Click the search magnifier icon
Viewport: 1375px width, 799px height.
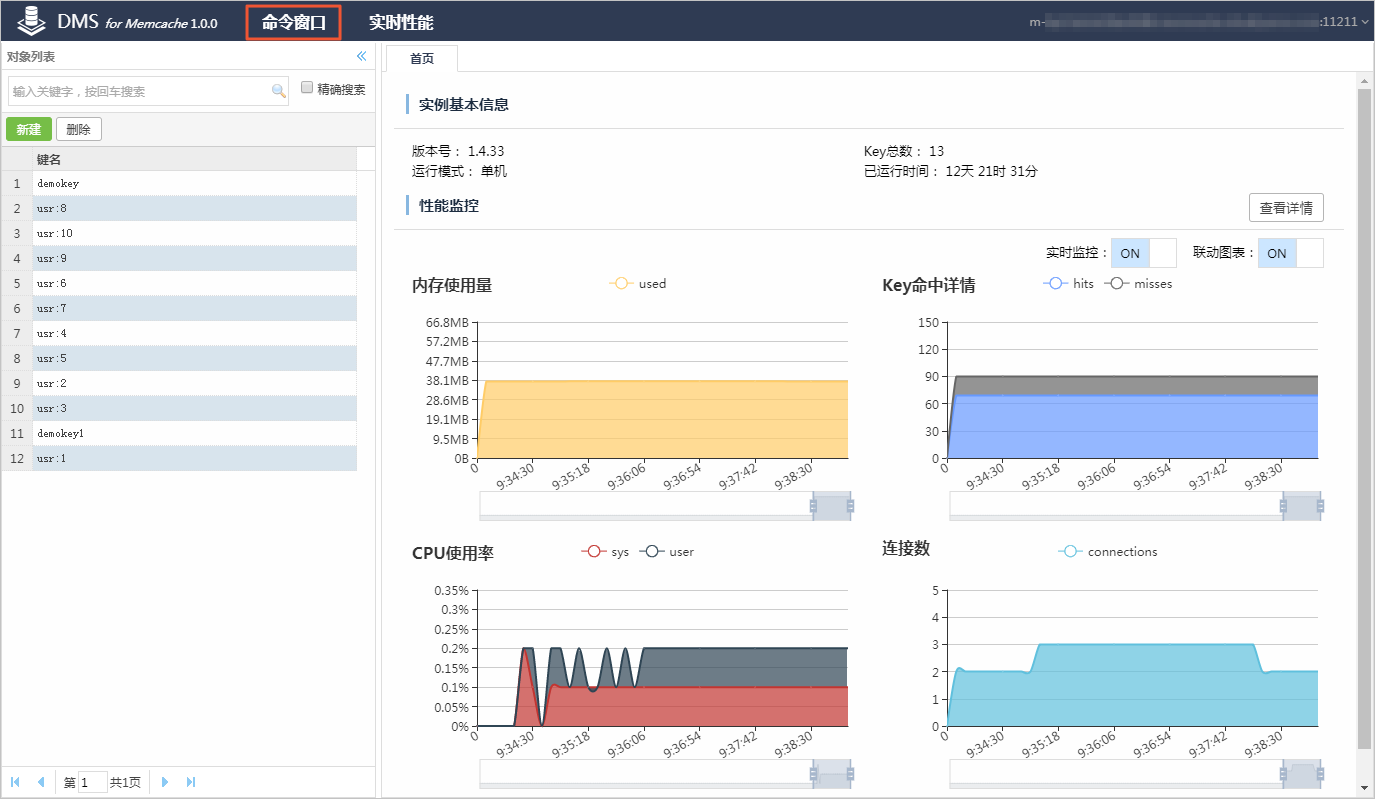(x=279, y=91)
